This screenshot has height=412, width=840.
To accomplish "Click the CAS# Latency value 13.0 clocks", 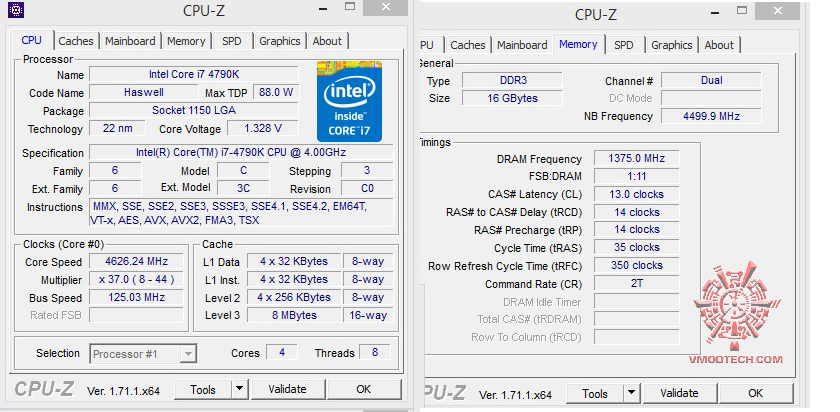I will [636, 194].
